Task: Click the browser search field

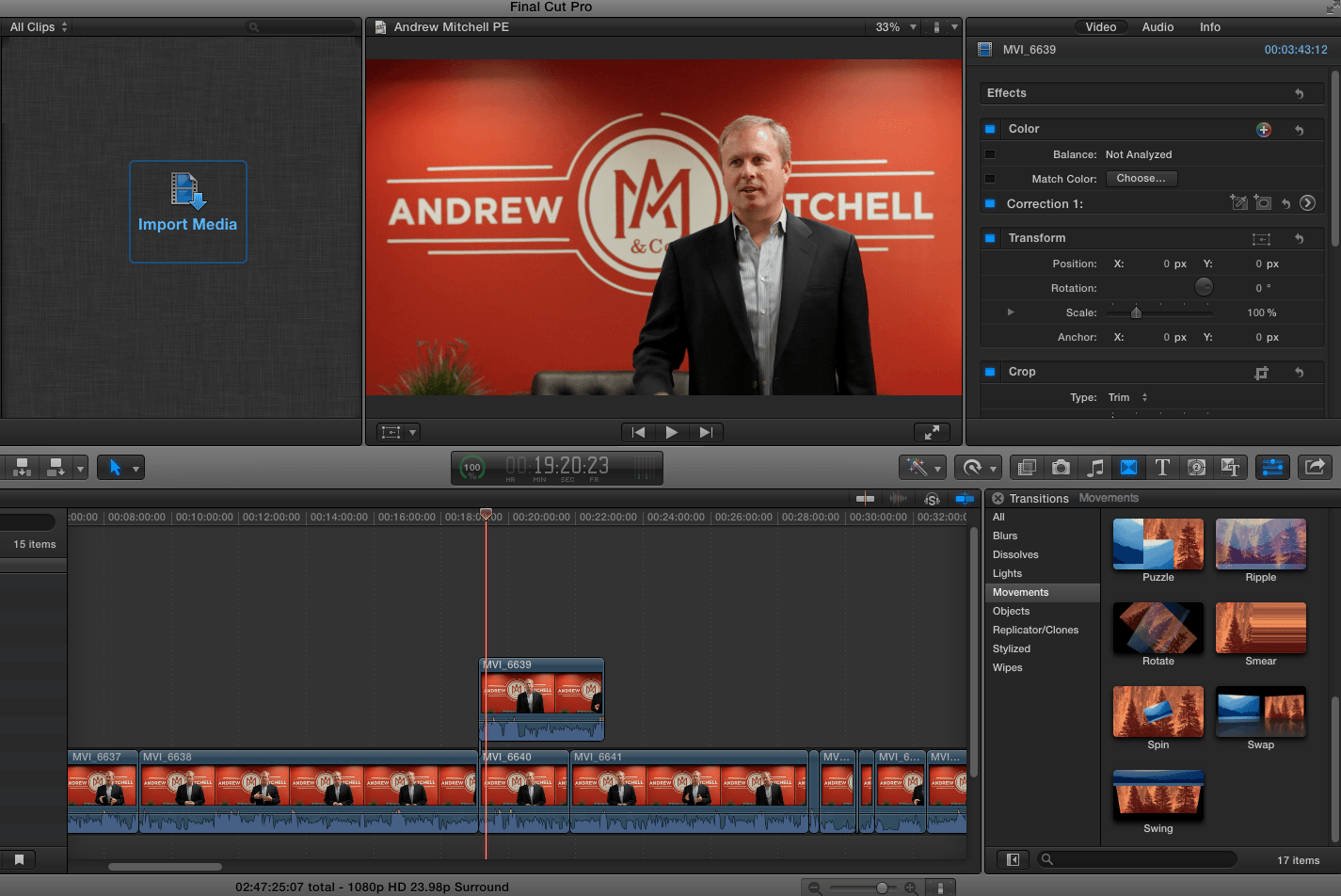Action: [301, 27]
